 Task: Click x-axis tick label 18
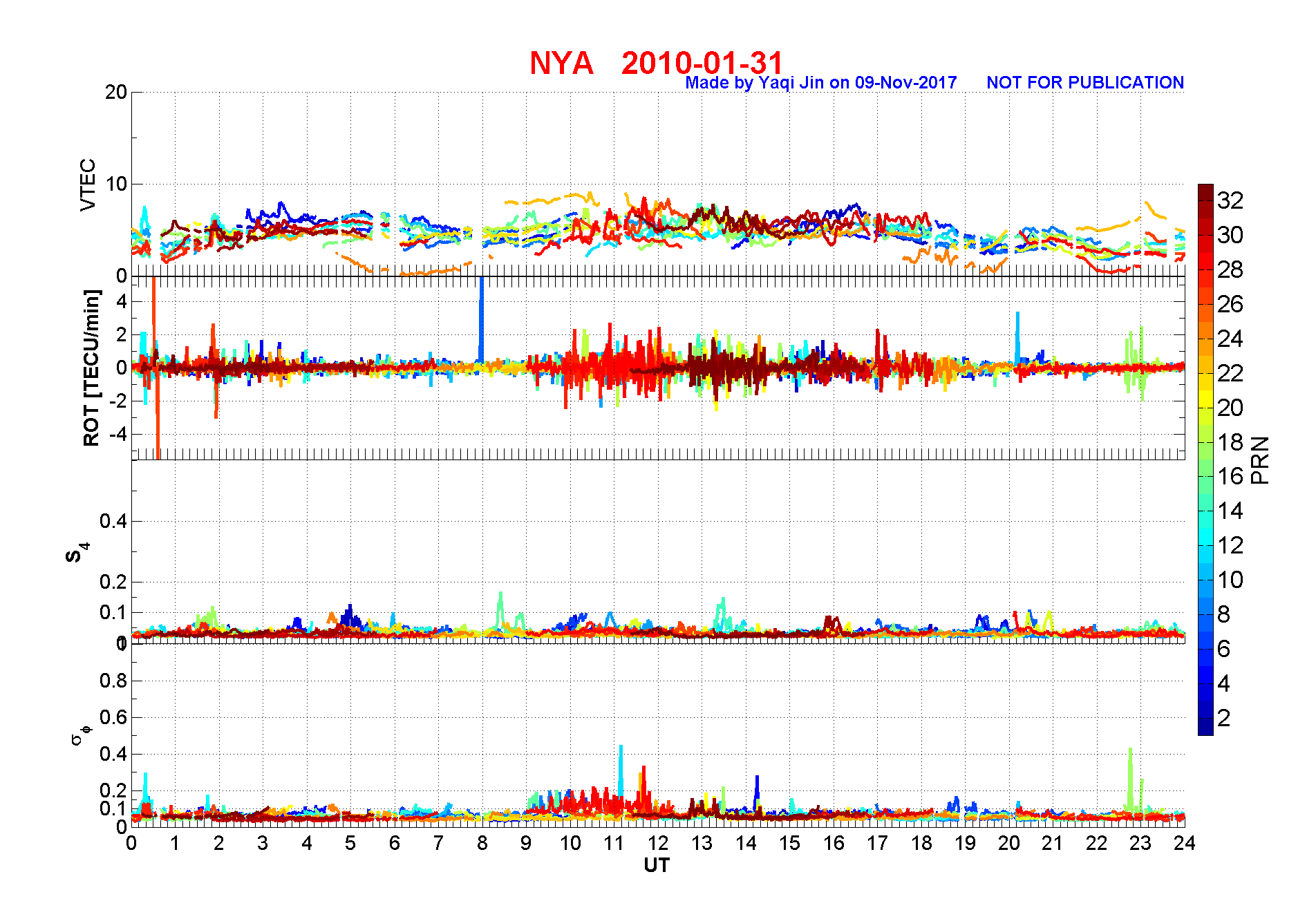click(921, 843)
